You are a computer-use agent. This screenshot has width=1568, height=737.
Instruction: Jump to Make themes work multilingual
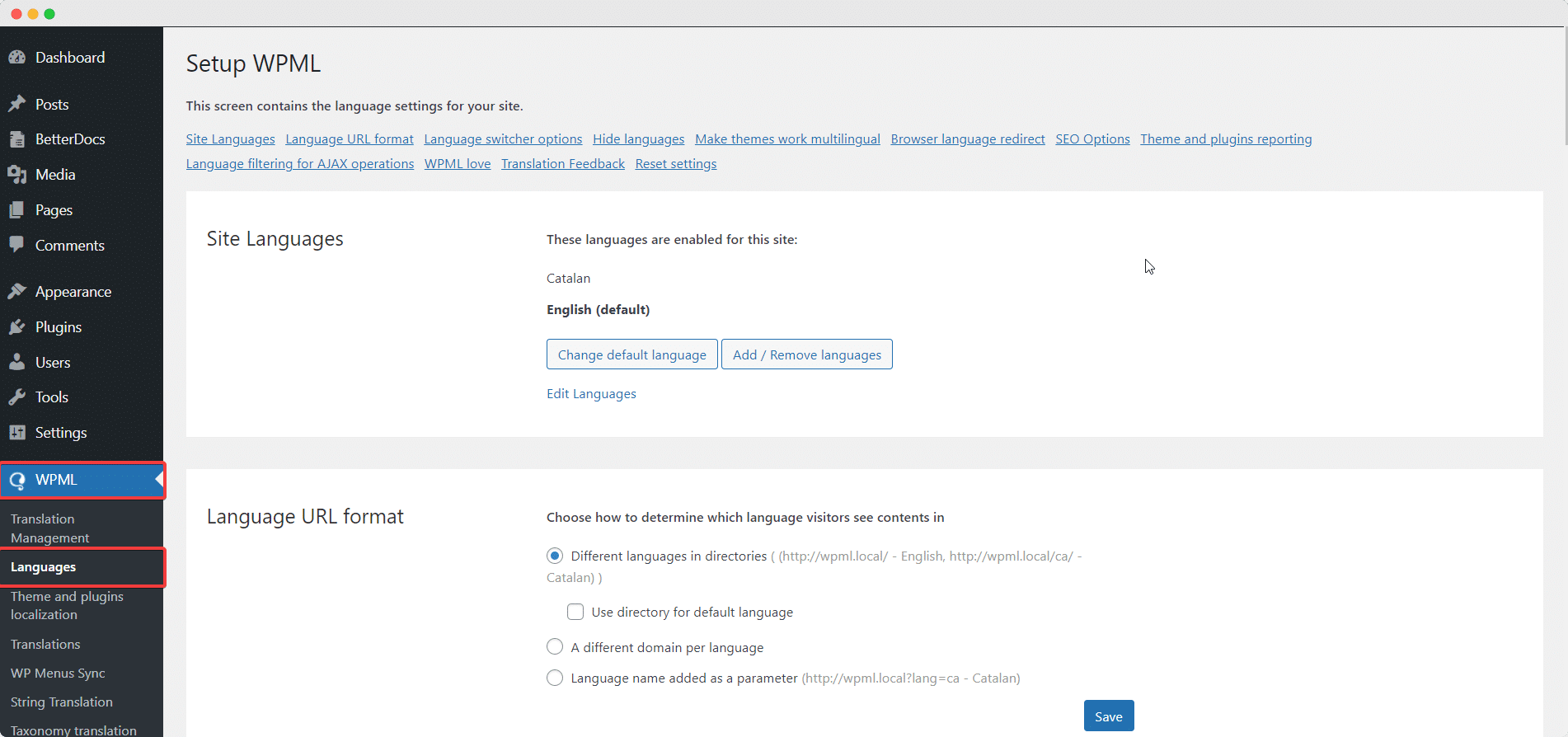point(787,139)
